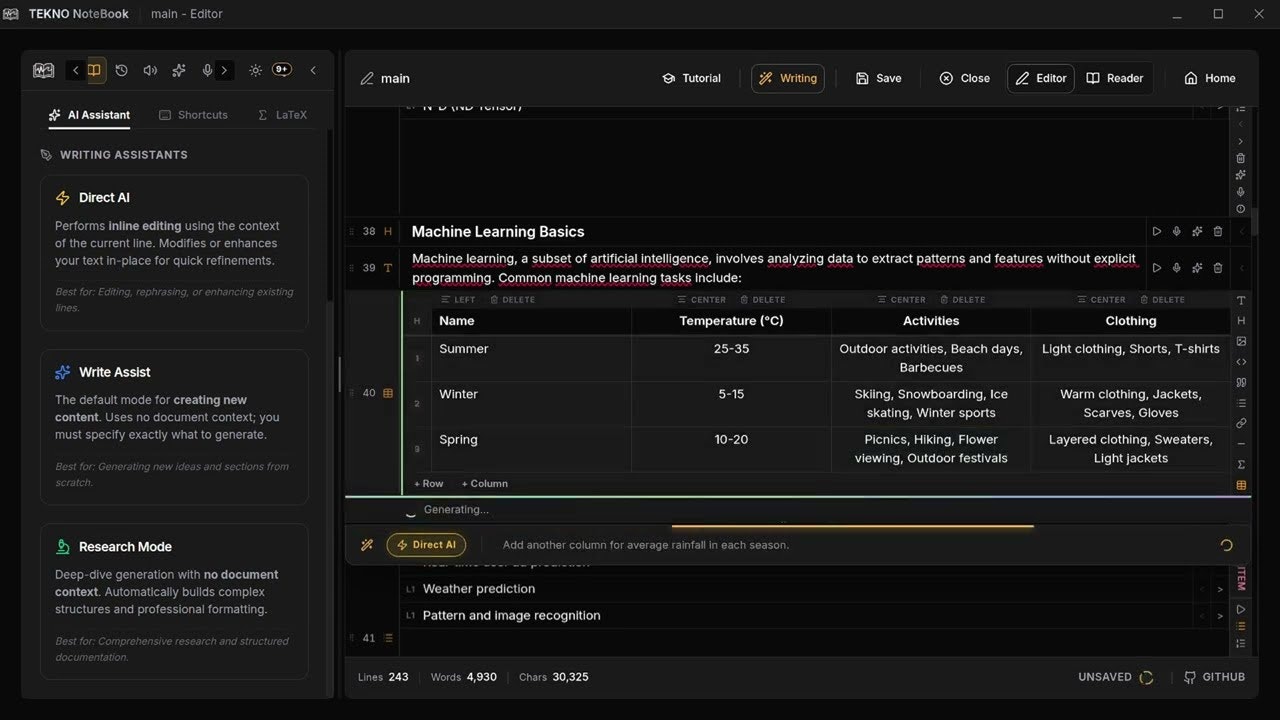Viewport: 1280px width, 720px height.
Task: Select the Research Mode card
Action: 174,601
